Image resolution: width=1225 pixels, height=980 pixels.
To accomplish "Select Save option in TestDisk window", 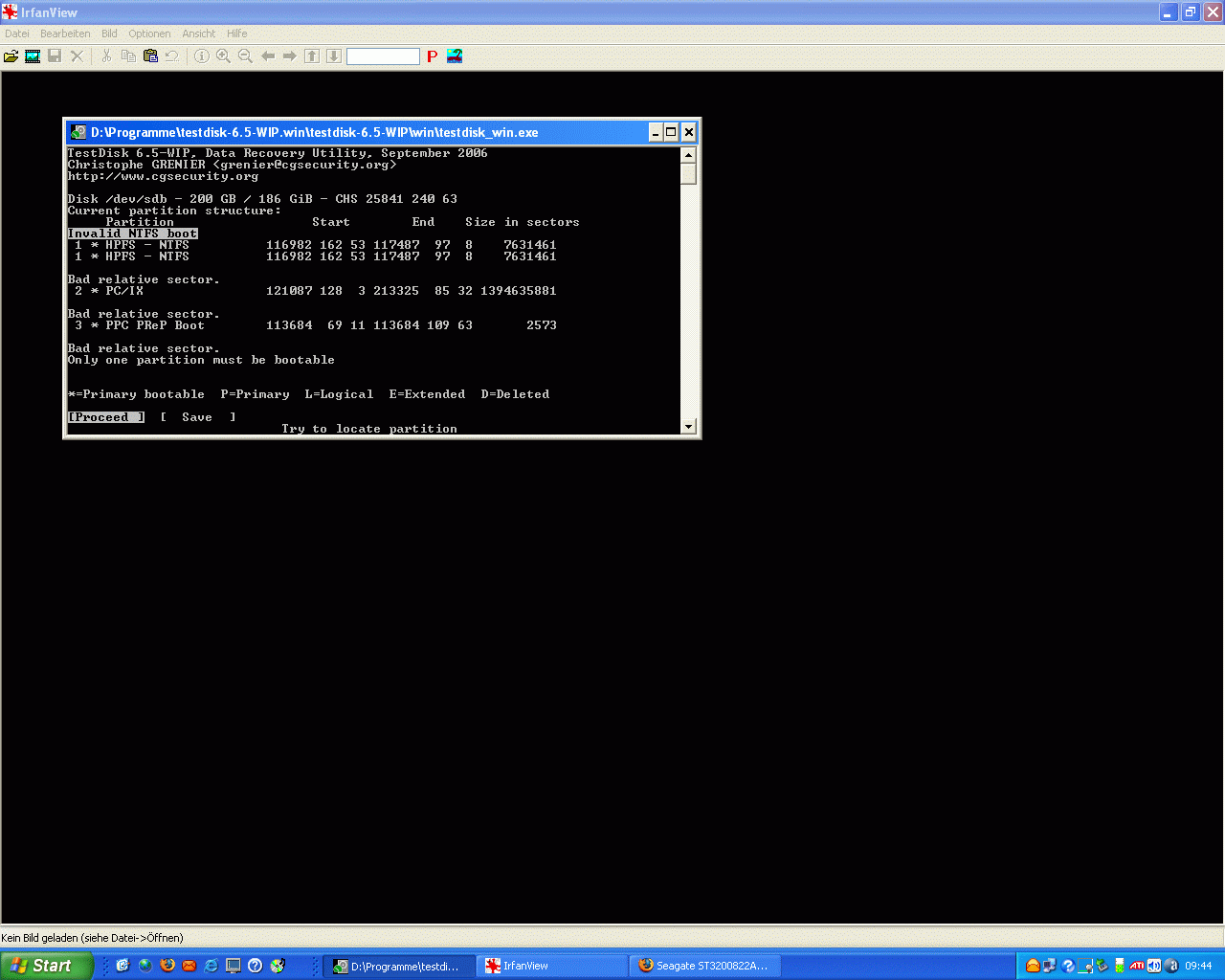I will (x=197, y=417).
